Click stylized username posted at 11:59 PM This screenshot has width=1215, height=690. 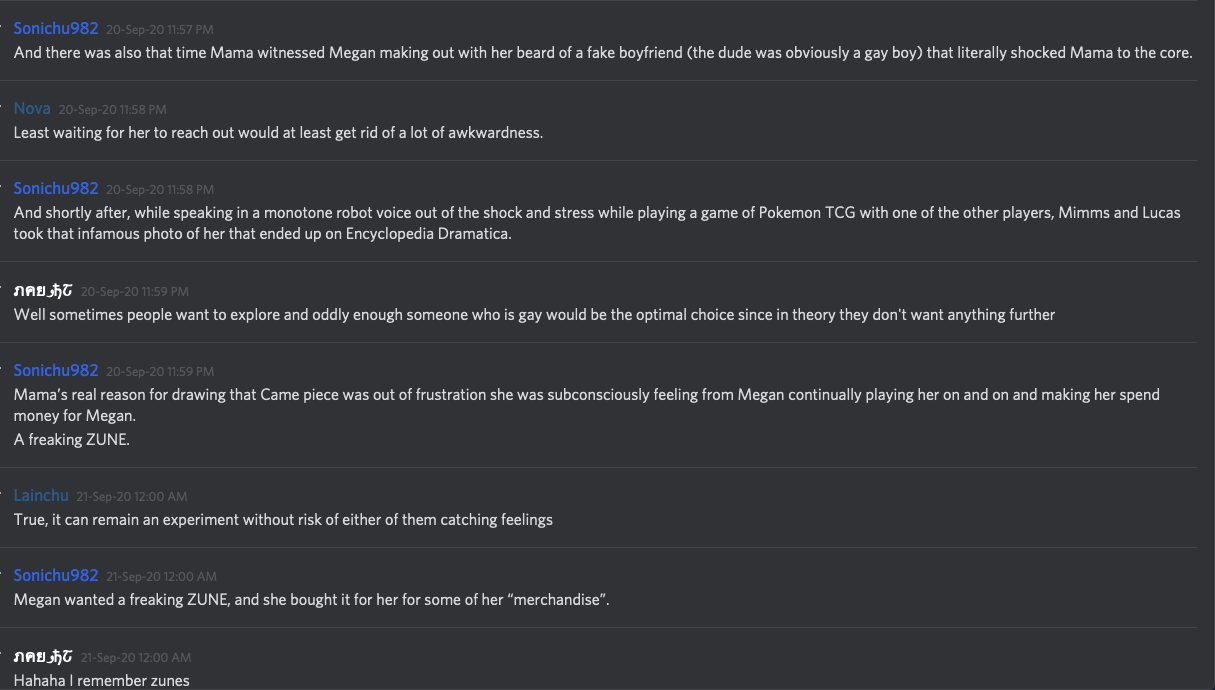point(43,290)
